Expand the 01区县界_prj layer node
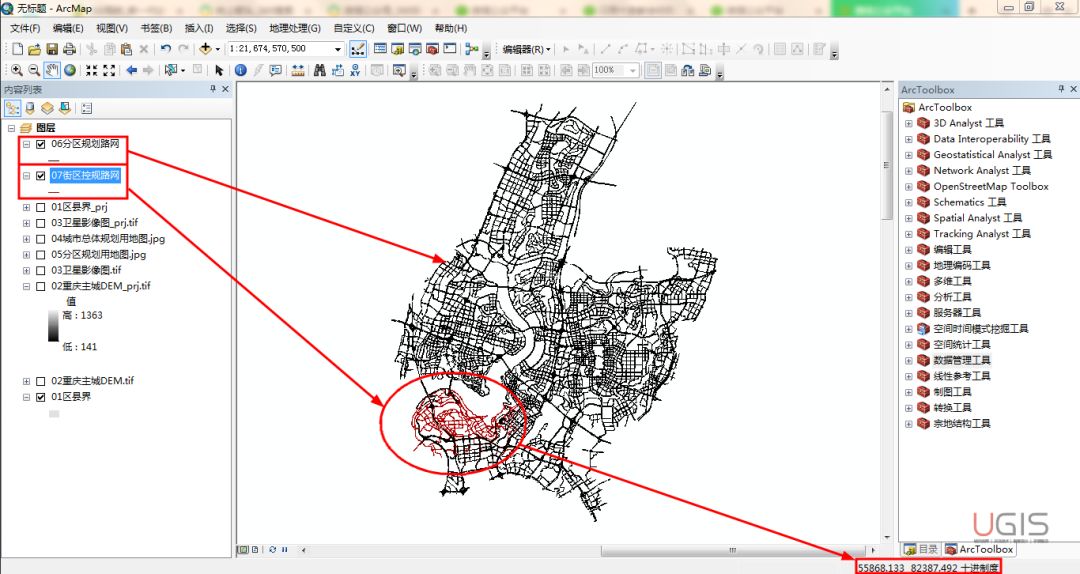 (x=27, y=207)
